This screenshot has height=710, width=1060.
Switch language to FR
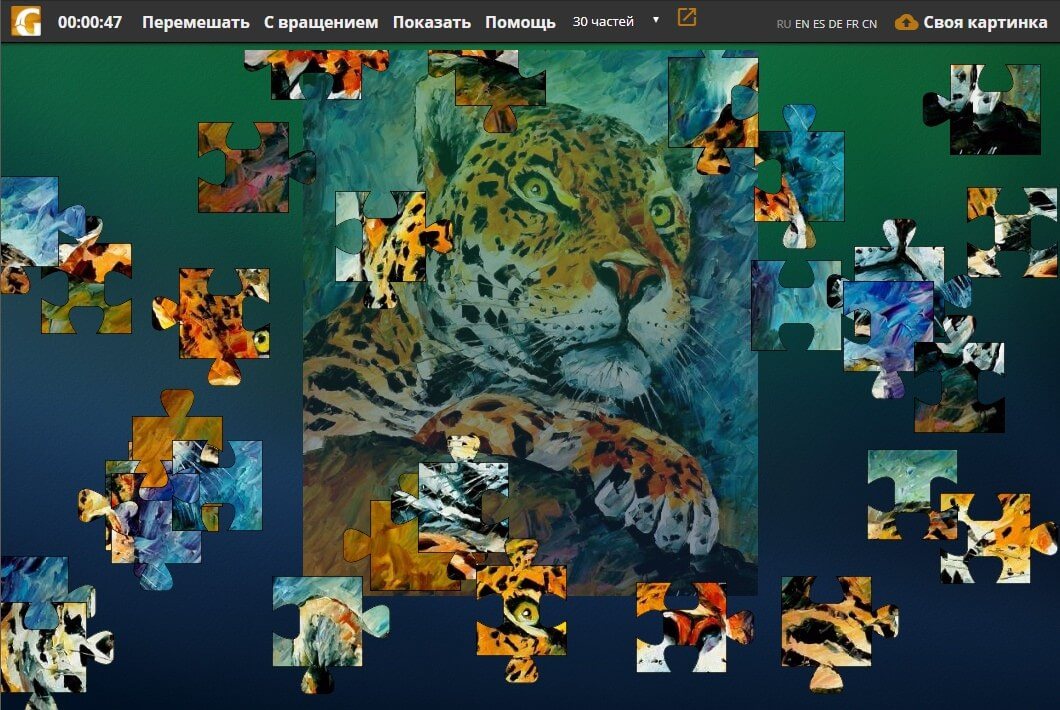pyautogui.click(x=852, y=24)
